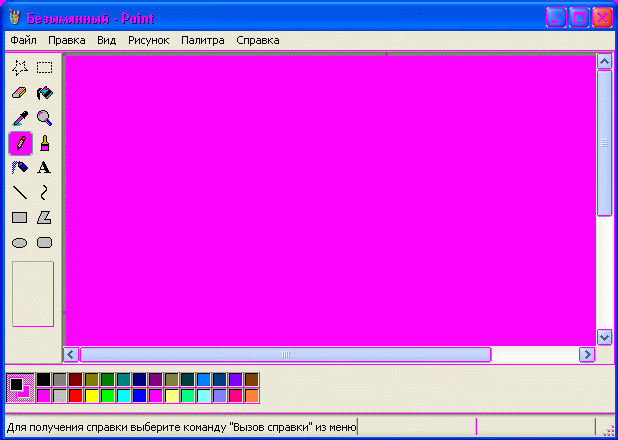
Task: Open the Вид menu
Action: [106, 40]
